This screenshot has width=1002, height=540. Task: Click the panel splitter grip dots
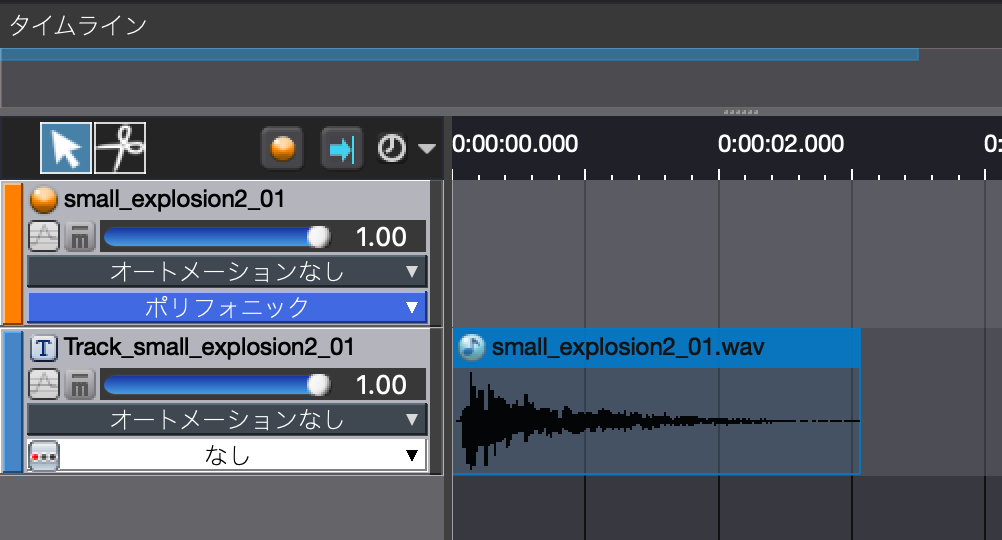tap(741, 112)
